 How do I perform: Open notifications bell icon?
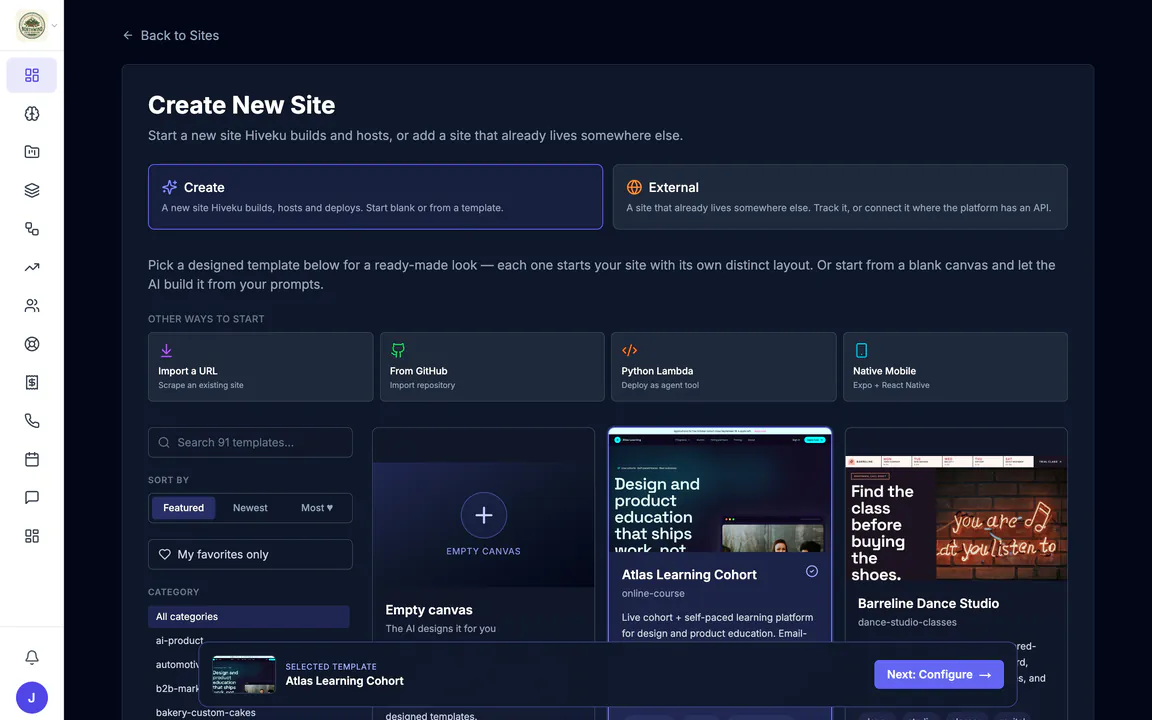(x=32, y=657)
